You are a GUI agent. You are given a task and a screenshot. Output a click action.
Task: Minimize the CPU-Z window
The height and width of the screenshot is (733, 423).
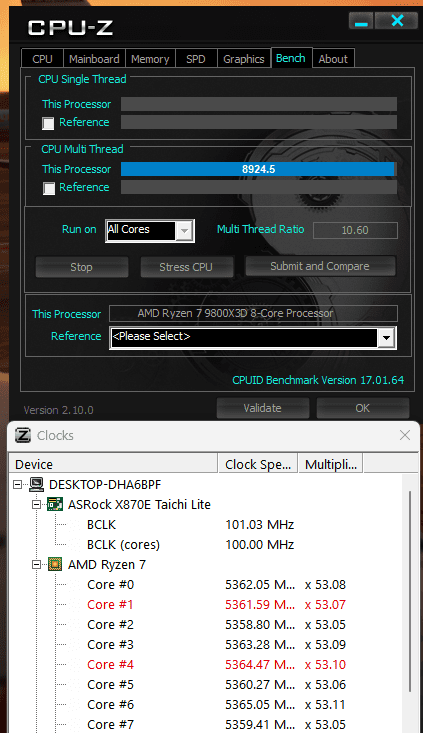point(361,21)
